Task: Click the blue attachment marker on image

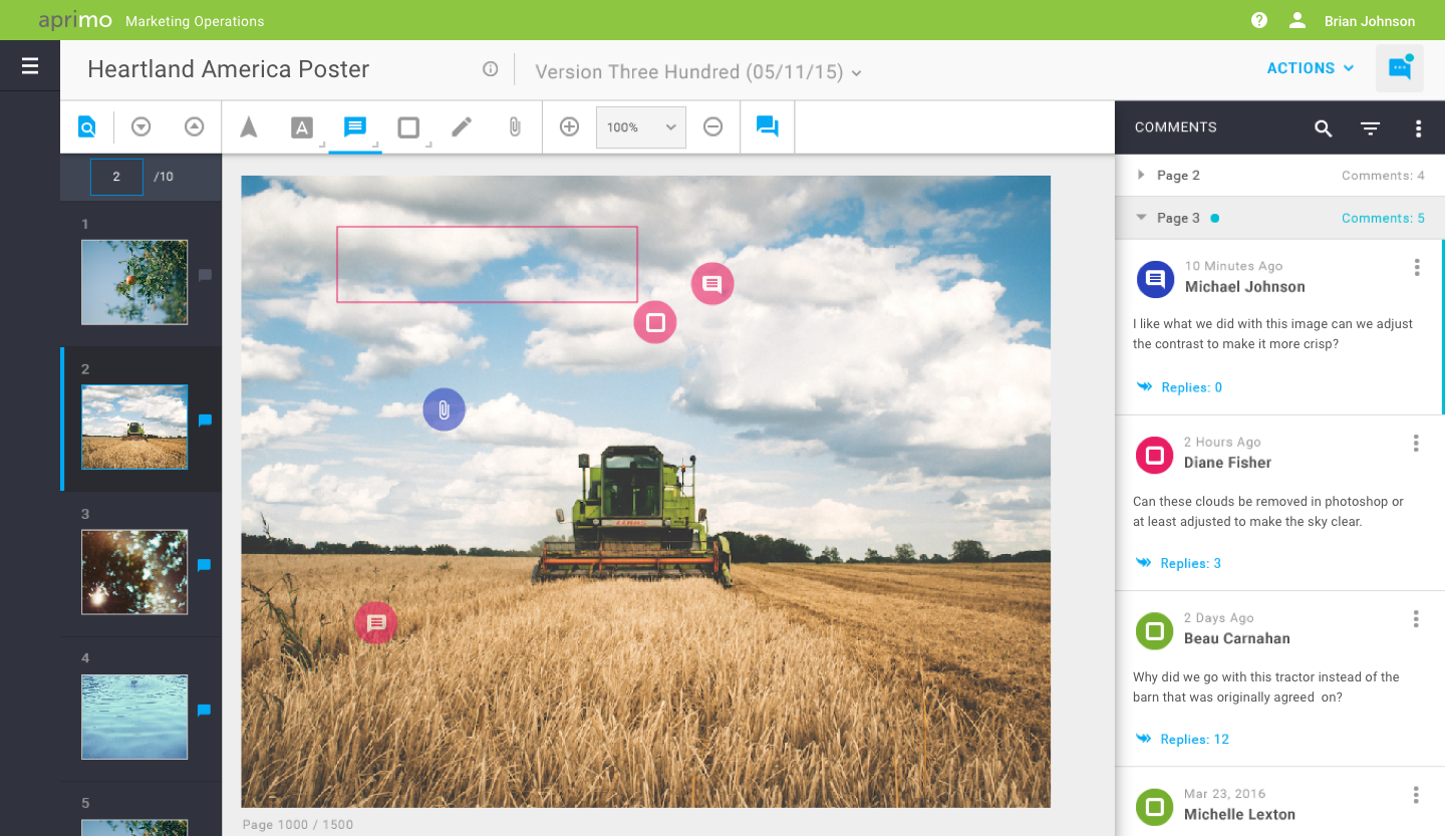Action: click(x=444, y=410)
